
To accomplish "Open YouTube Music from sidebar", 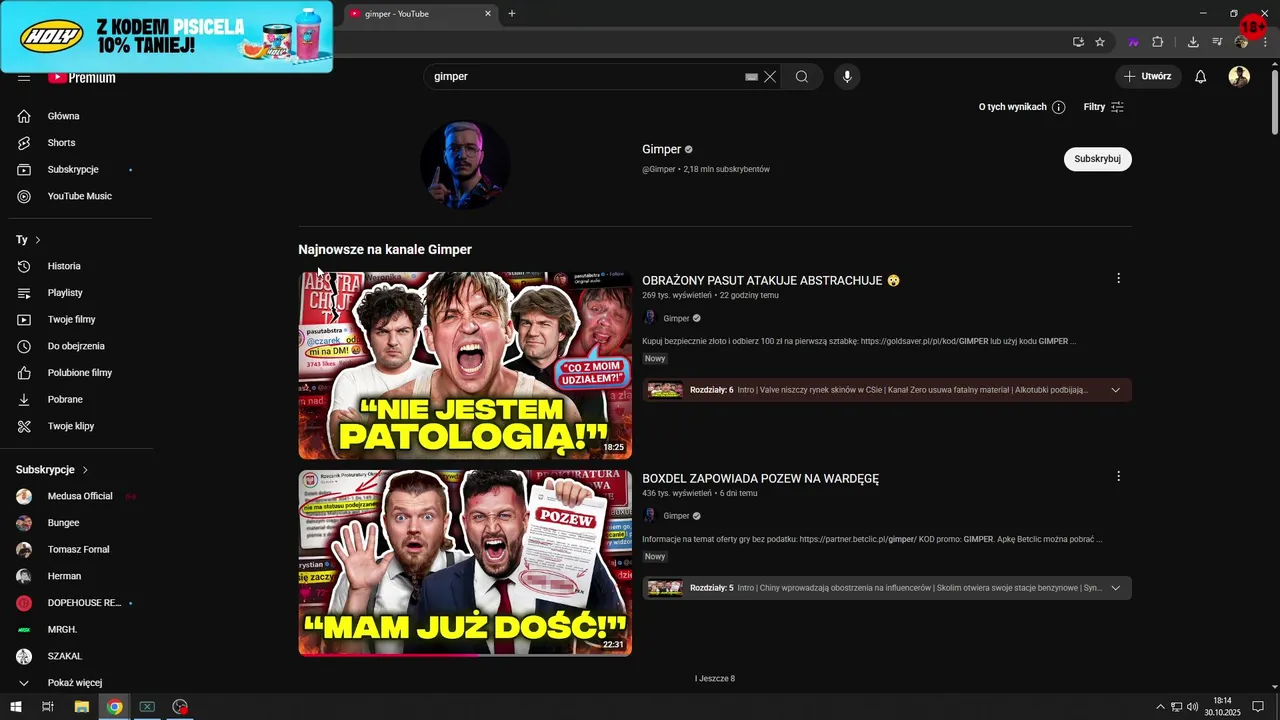I will 80,196.
